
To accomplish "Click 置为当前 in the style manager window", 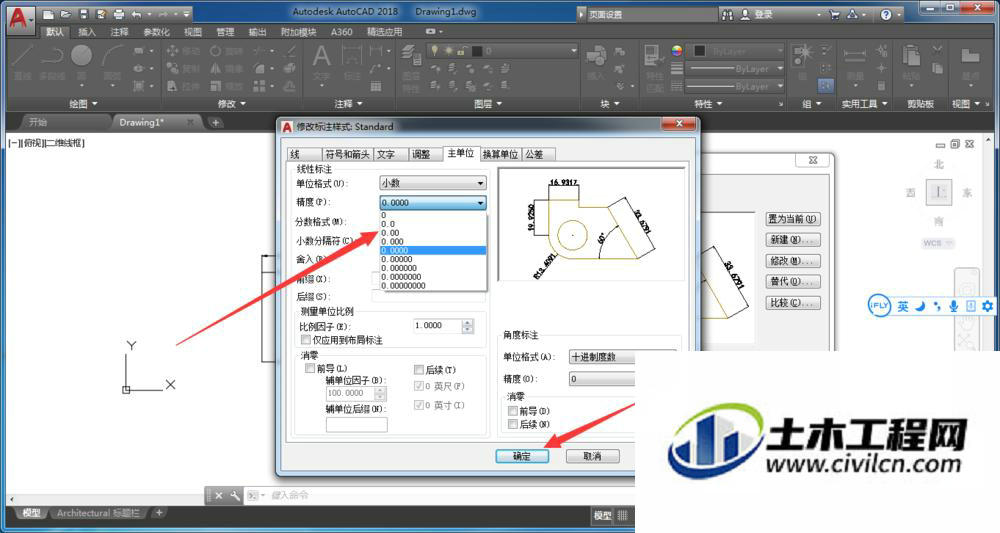I will tap(792, 219).
